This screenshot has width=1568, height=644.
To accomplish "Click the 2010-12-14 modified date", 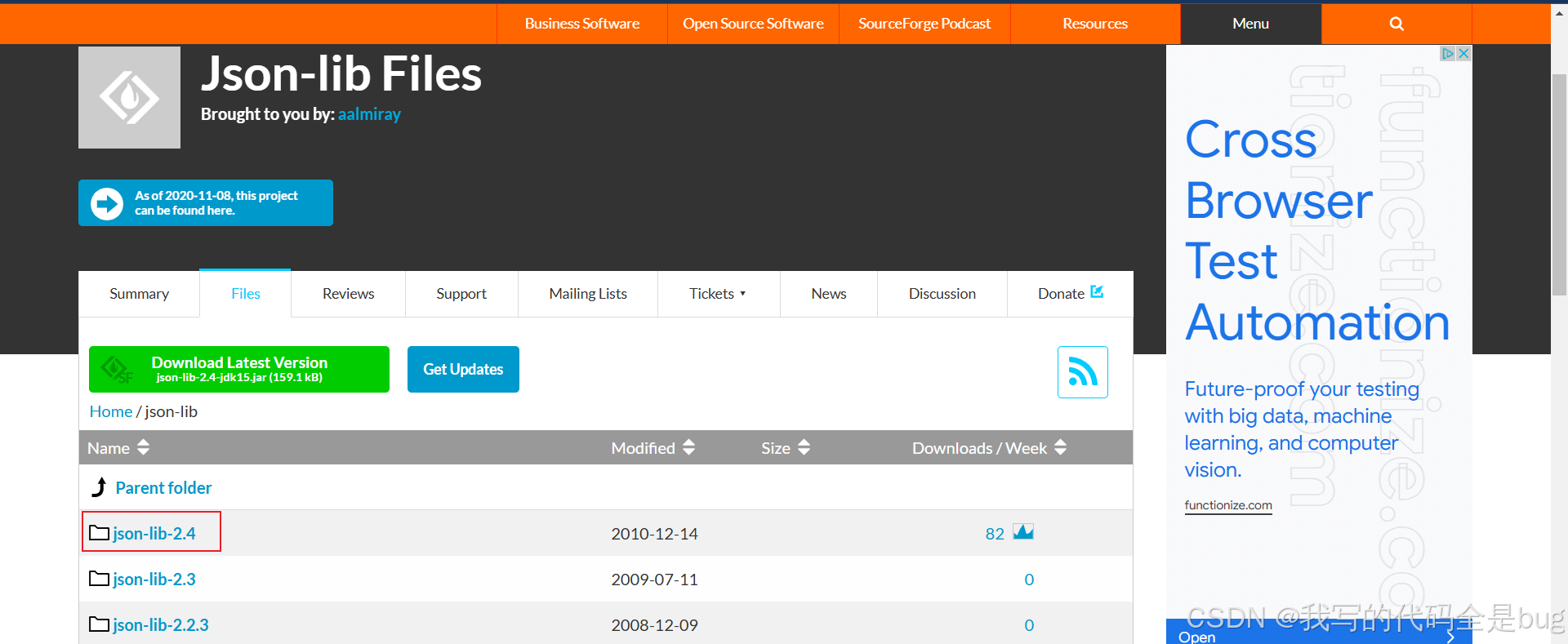I will click(x=654, y=534).
